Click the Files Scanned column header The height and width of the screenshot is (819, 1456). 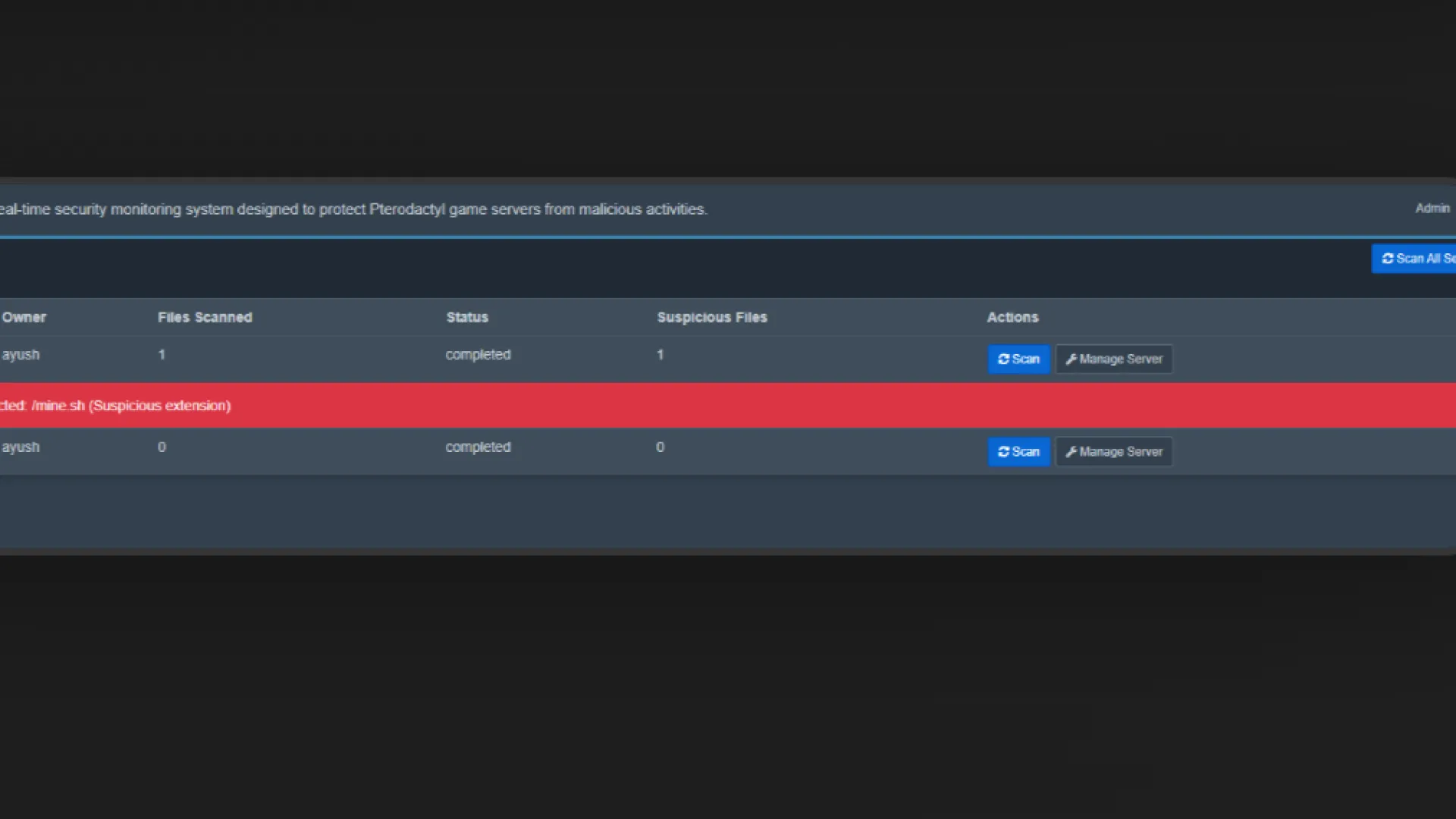pos(205,318)
